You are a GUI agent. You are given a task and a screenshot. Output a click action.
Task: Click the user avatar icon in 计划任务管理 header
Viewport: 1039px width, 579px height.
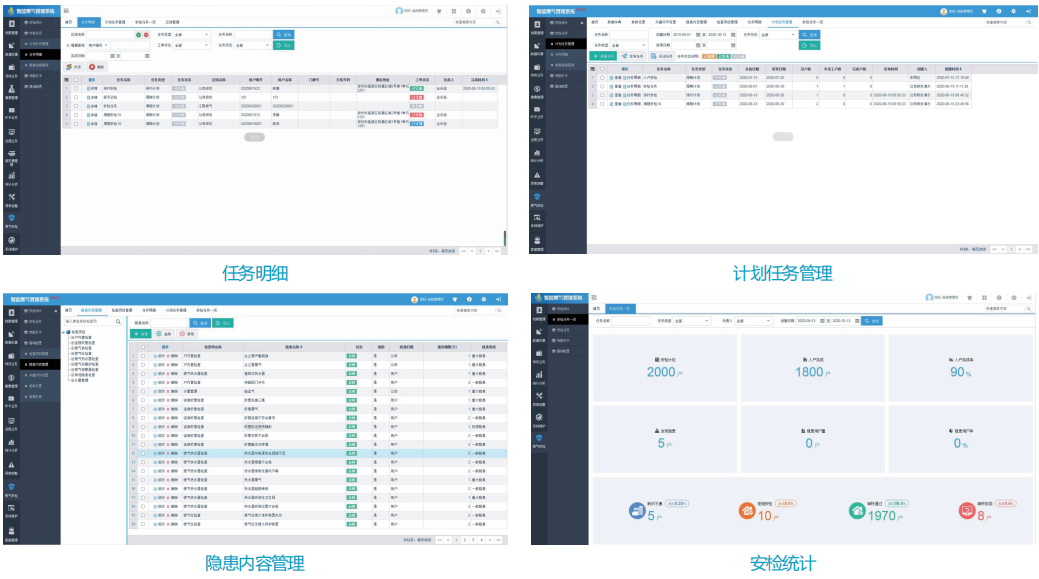[x=941, y=11]
